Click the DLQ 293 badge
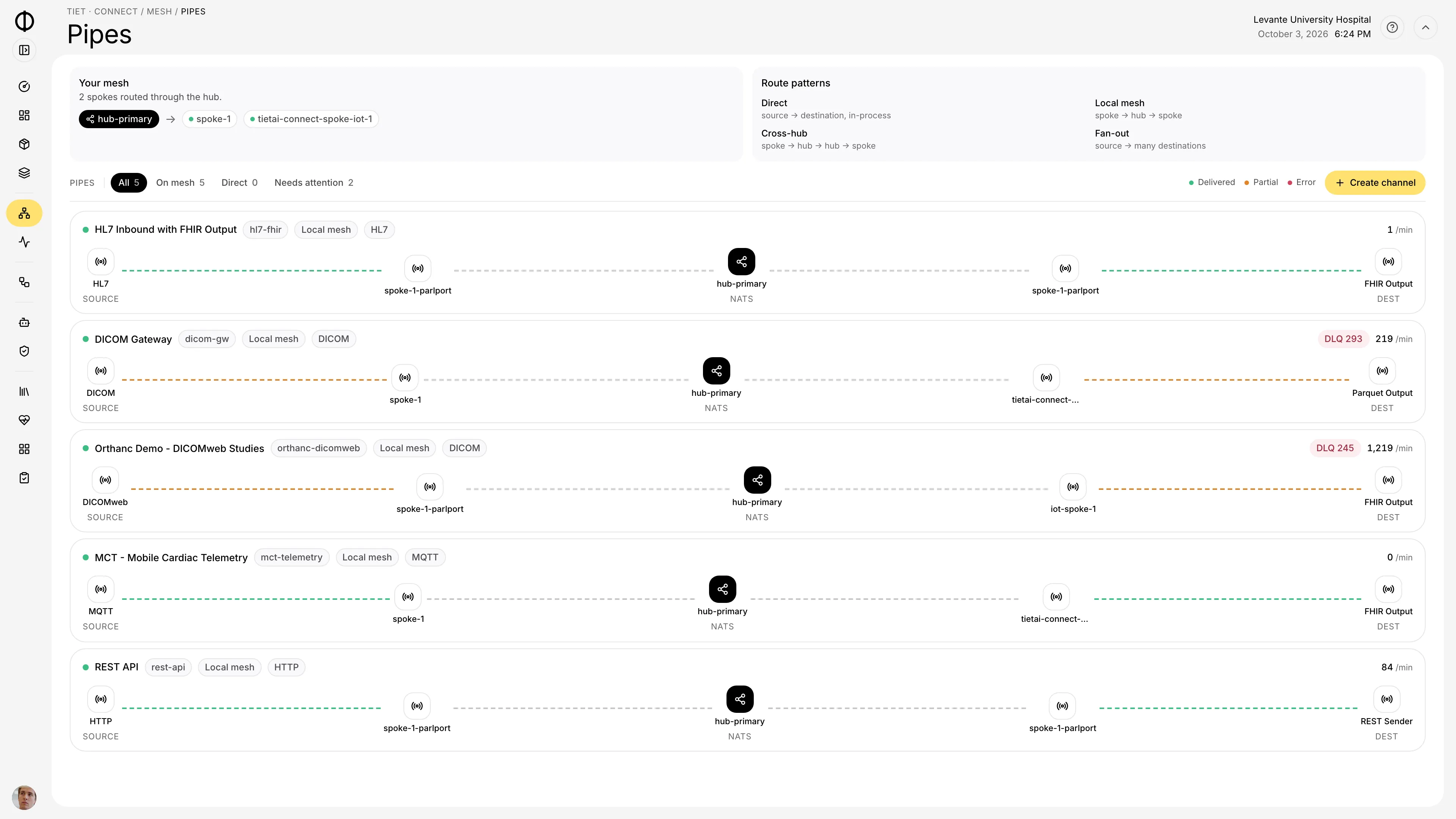This screenshot has height=819, width=1456. click(x=1343, y=339)
